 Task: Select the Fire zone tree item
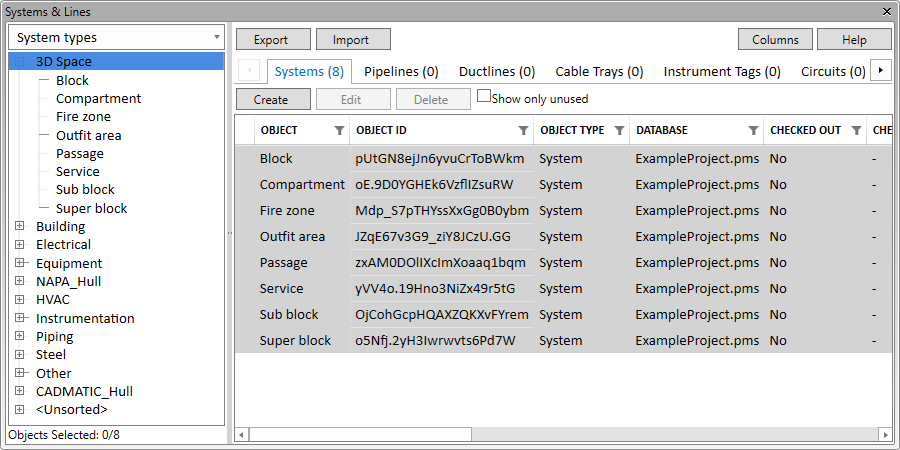coord(83,117)
